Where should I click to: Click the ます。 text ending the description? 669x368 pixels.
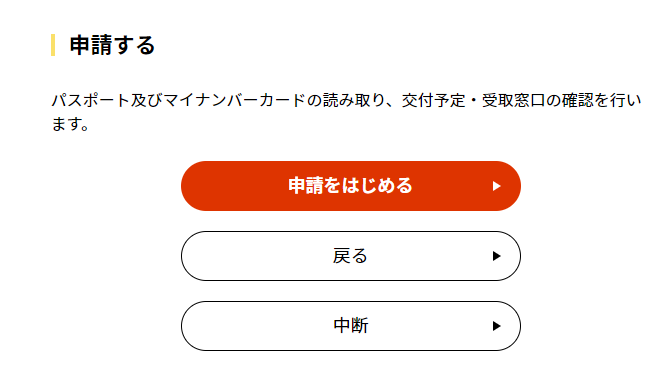pyautogui.click(x=70, y=124)
